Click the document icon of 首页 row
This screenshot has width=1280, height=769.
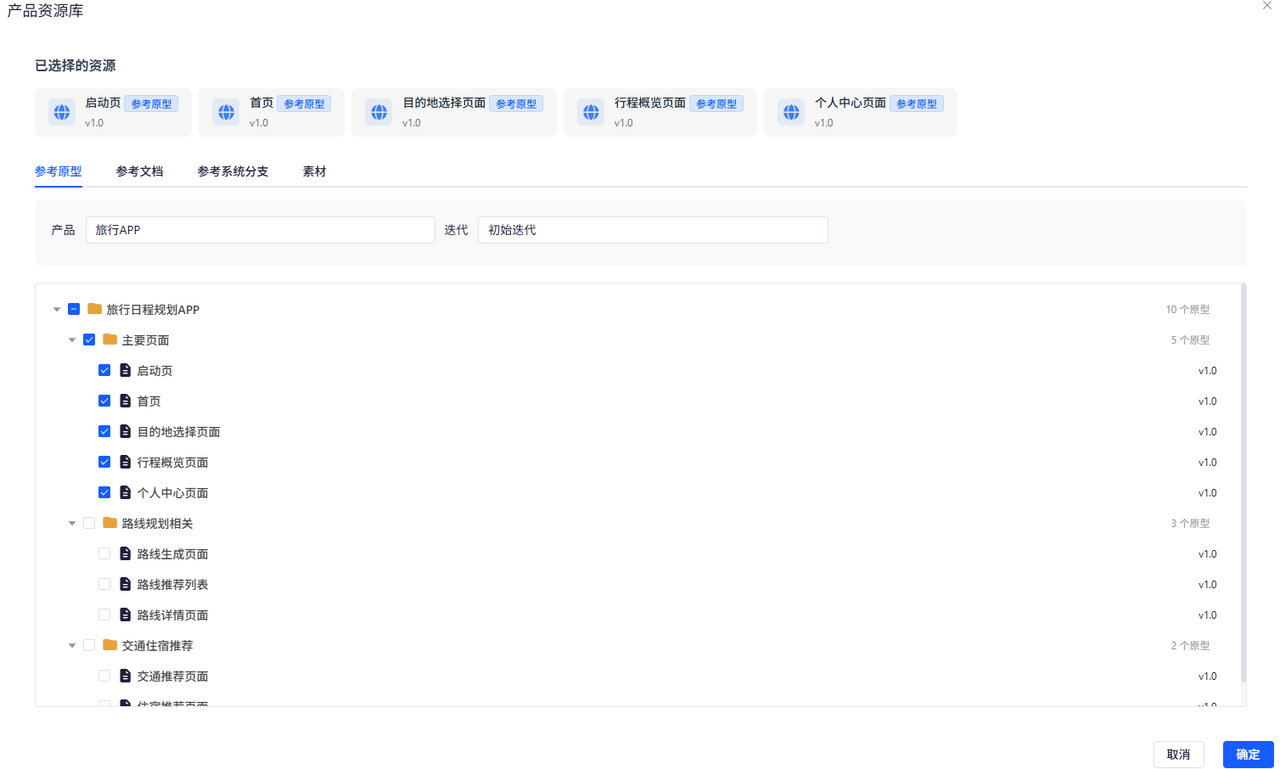point(125,401)
